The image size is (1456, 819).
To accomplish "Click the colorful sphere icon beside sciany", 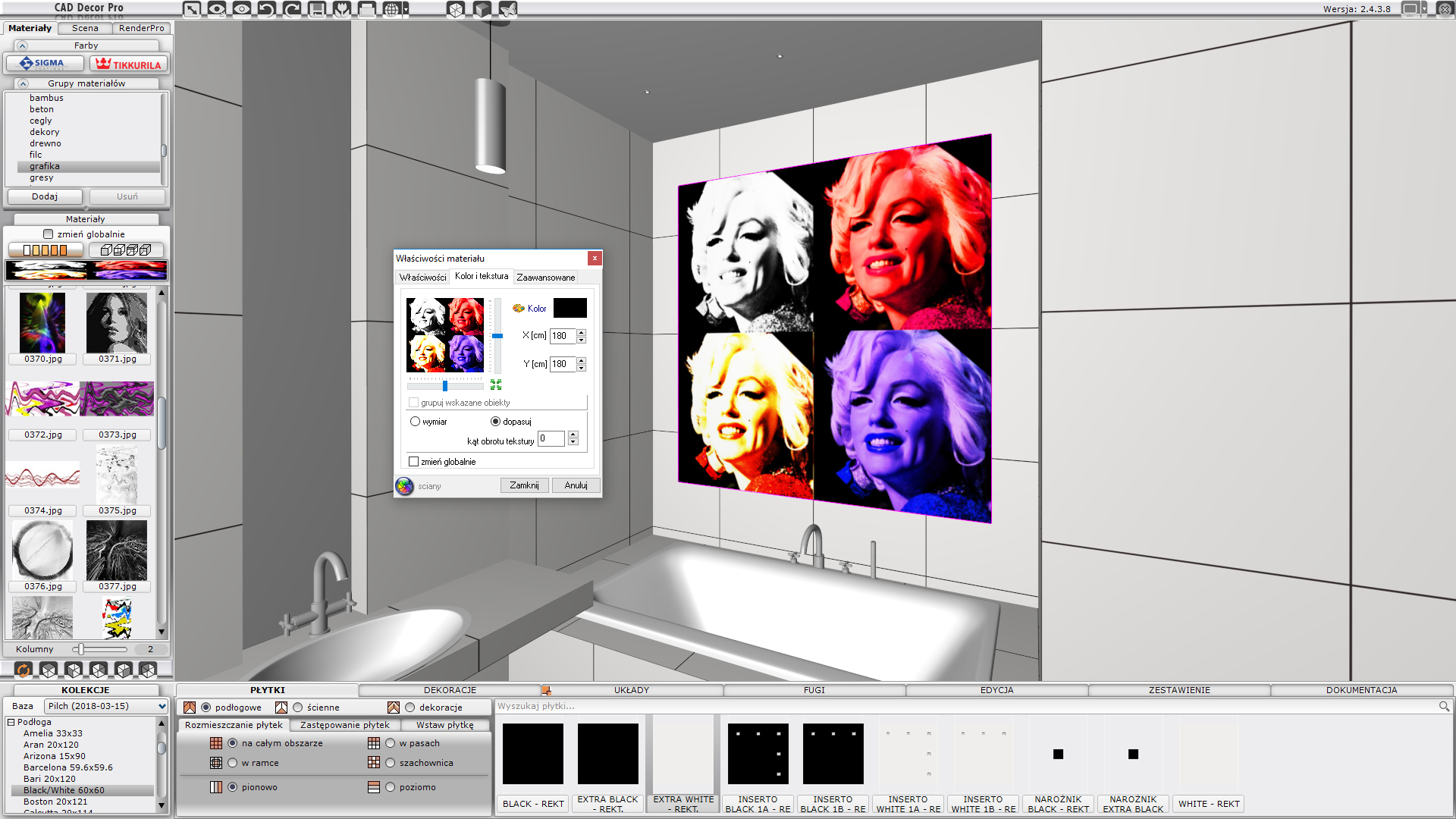I will pyautogui.click(x=405, y=486).
